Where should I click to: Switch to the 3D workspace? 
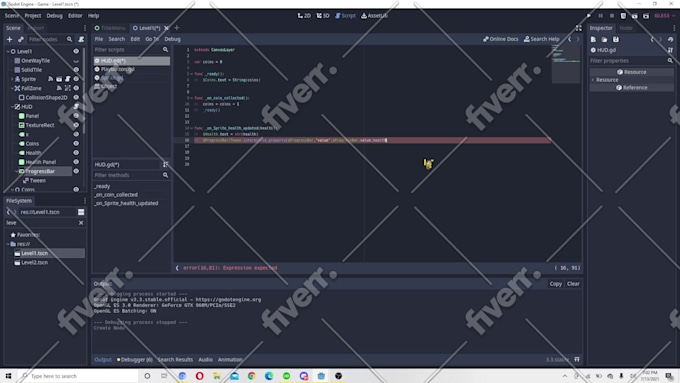323,16
